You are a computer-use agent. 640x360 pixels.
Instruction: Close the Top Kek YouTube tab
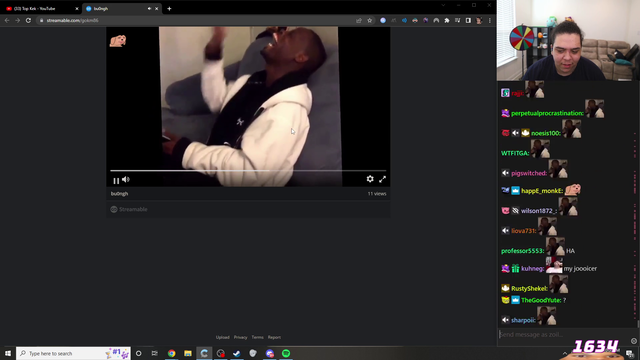[x=77, y=9]
